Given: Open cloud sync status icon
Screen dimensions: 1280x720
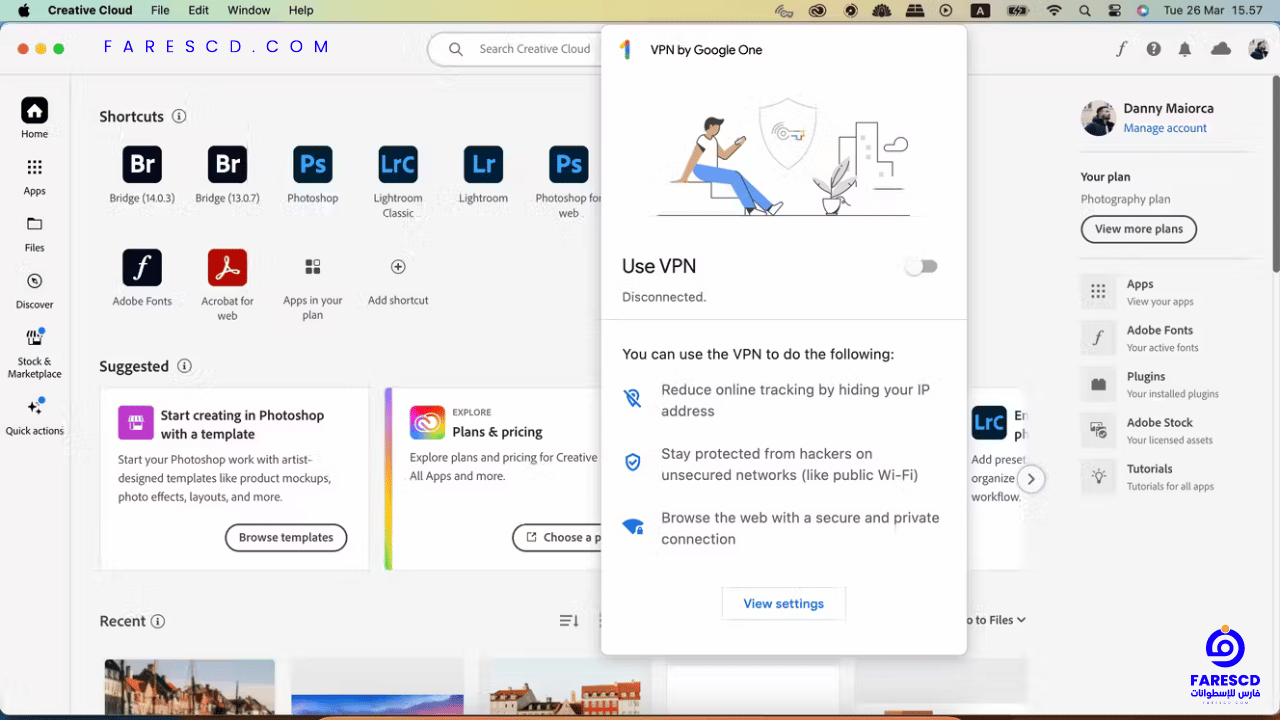Looking at the screenshot, I should tap(1221, 49).
